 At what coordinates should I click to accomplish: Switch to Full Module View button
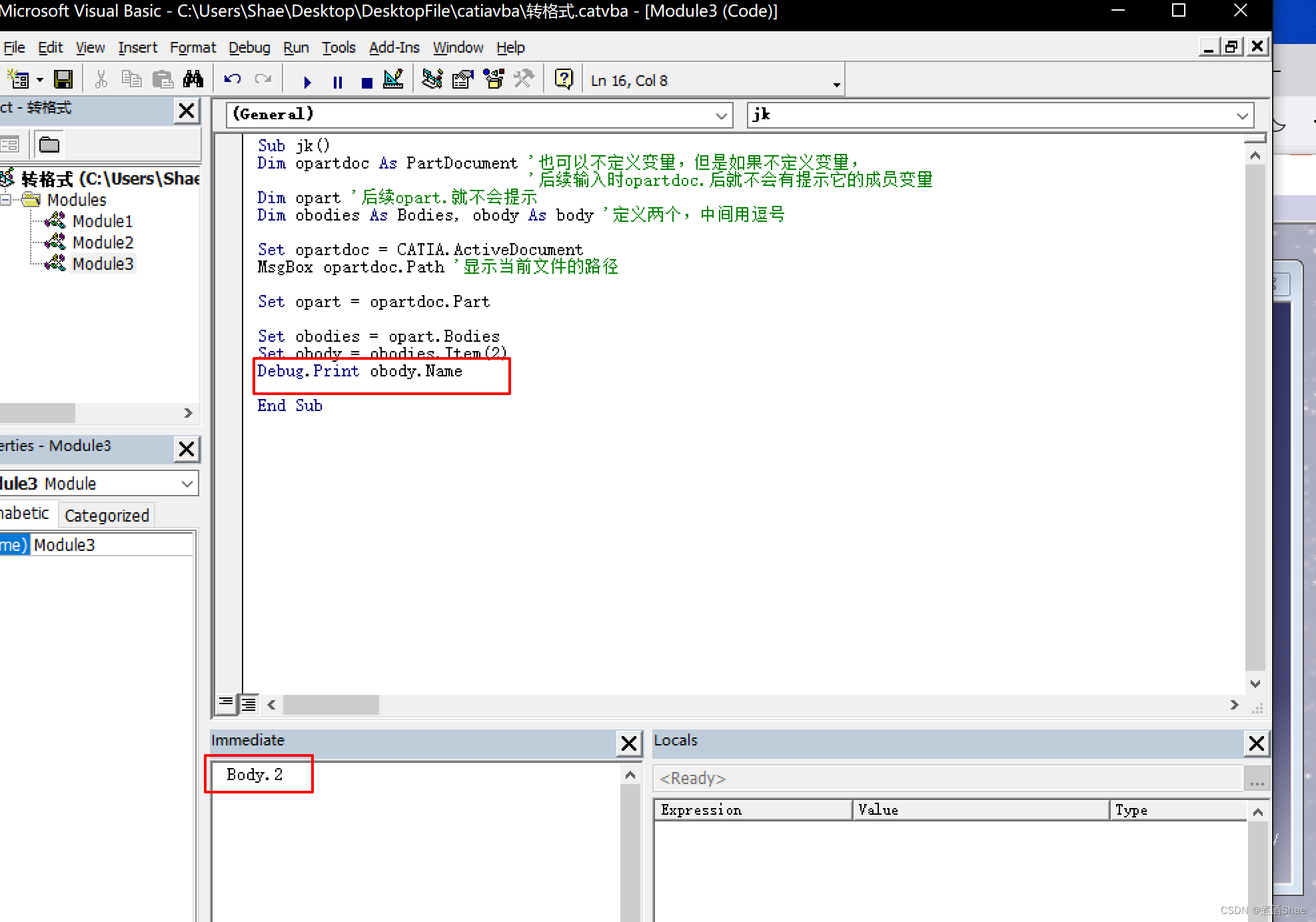(249, 703)
